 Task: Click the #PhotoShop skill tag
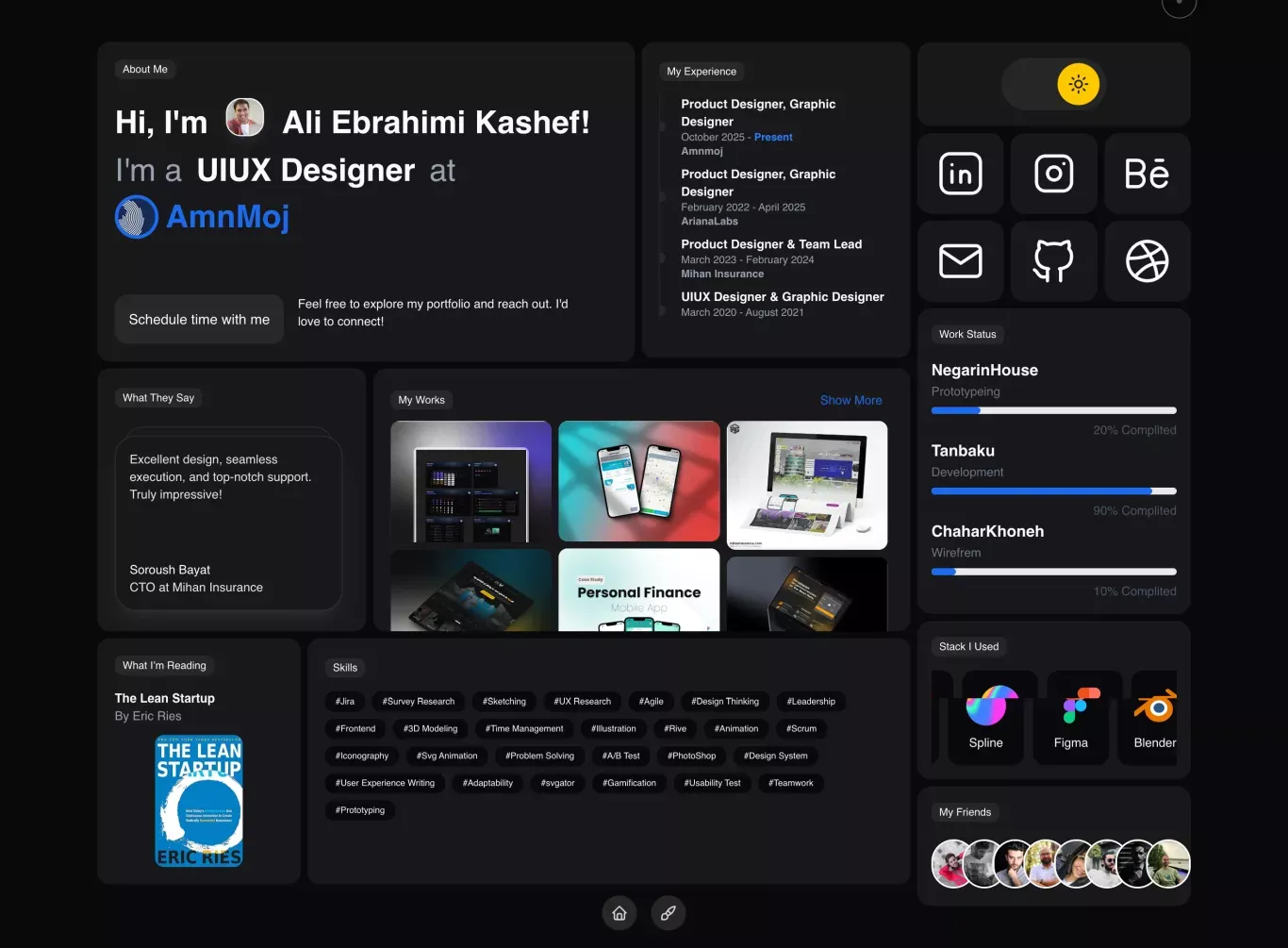[691, 757]
